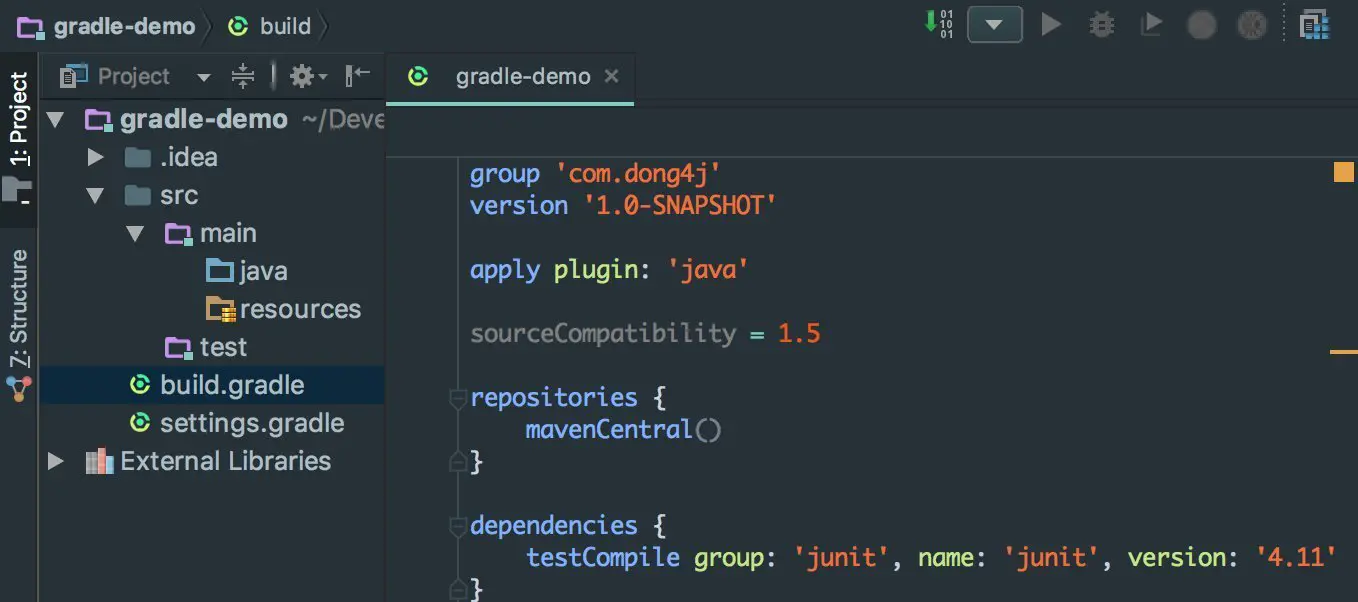Click the Project Structure icon in toolbar
1358x602 pixels.
[x=1314, y=24]
